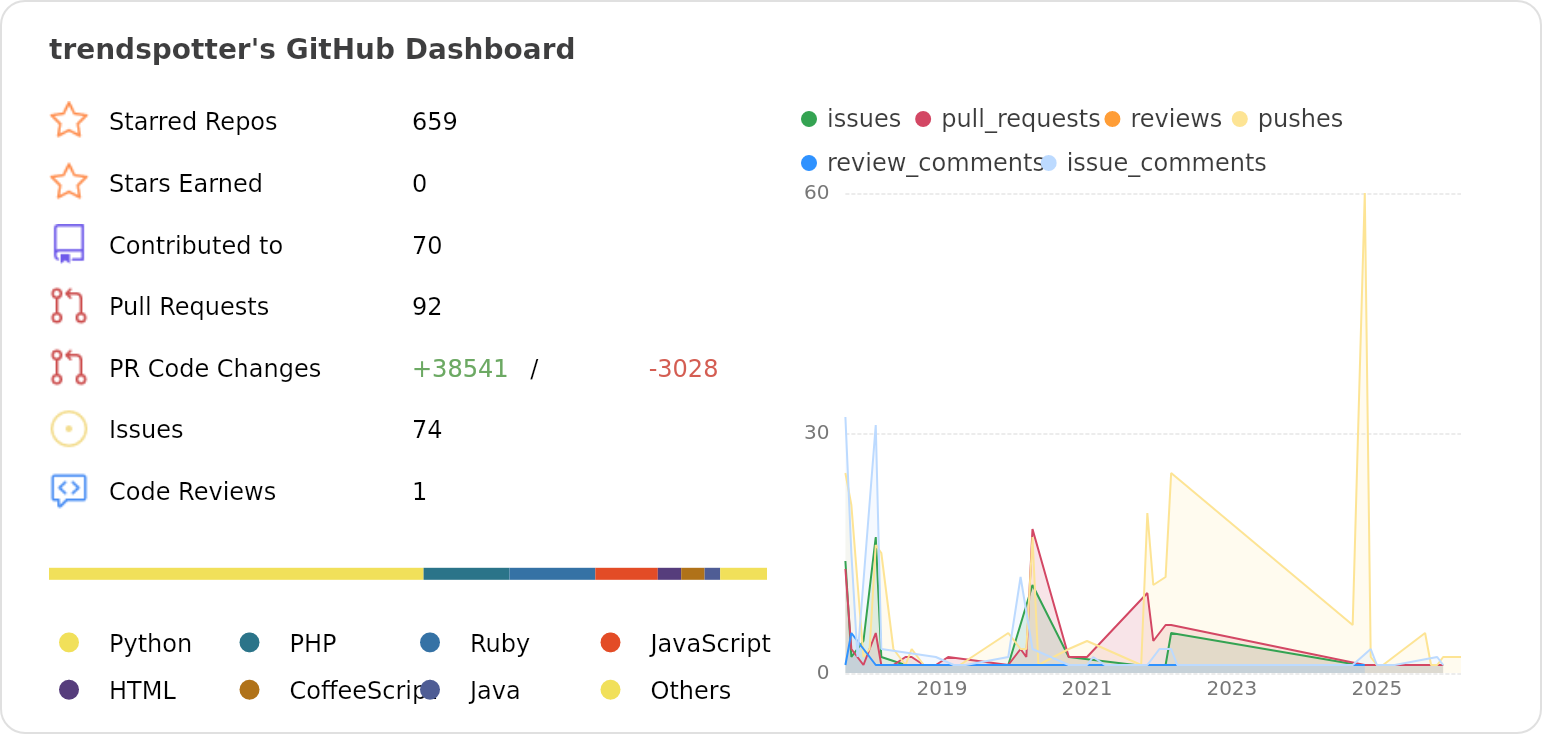Toggle the pull_requests legend entry

coord(922,118)
